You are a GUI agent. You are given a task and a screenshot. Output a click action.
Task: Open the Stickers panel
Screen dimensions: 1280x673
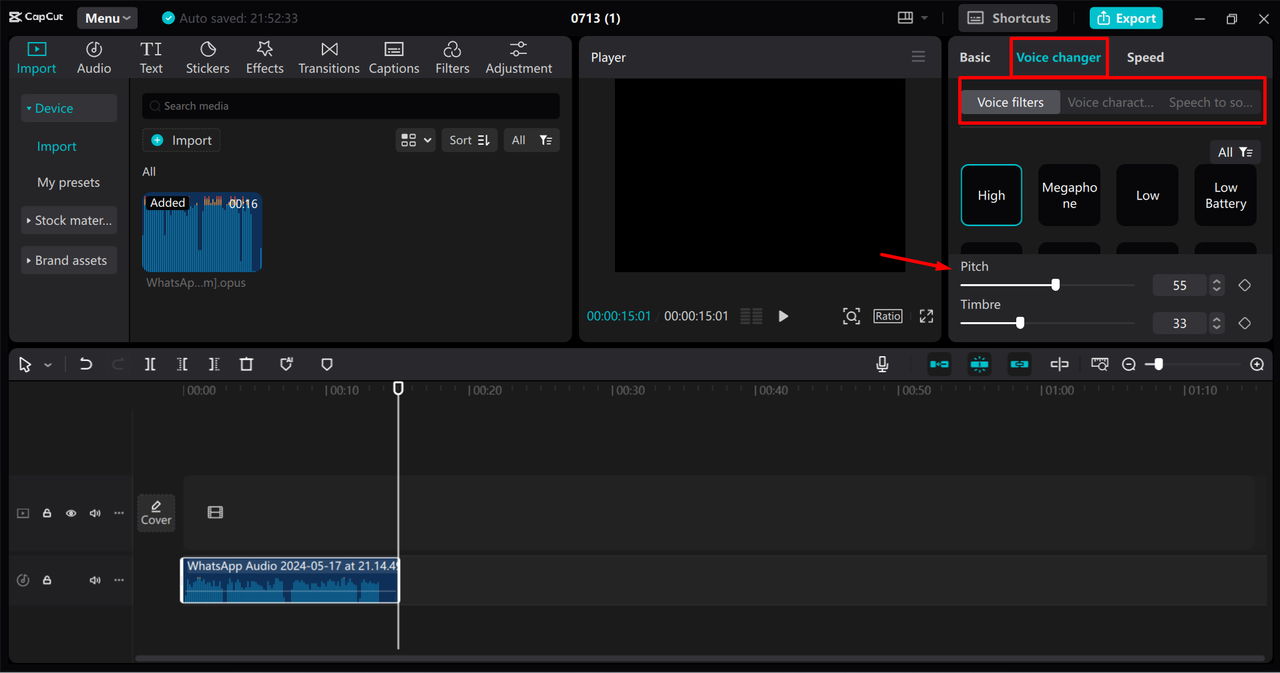(x=207, y=58)
